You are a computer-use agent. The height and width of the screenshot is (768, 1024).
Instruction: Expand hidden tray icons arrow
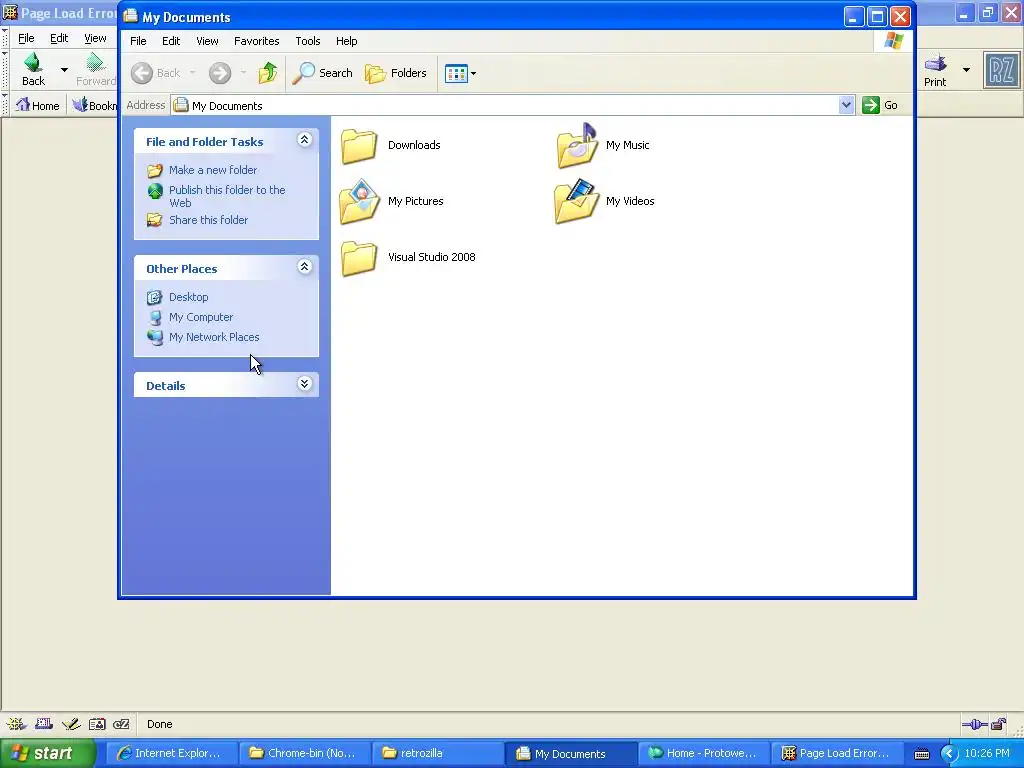click(x=948, y=754)
